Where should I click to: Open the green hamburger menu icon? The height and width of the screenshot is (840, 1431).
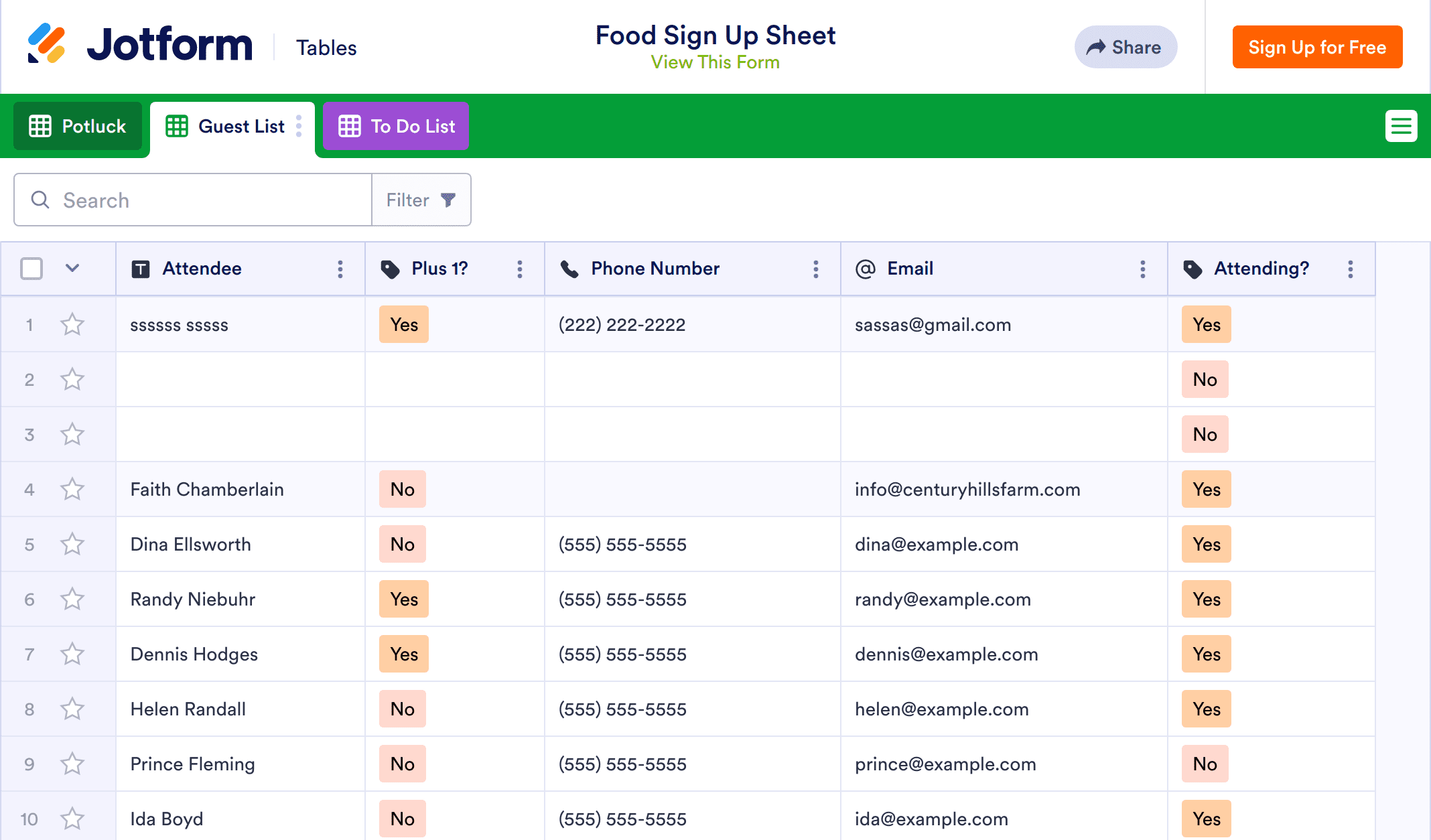tap(1401, 126)
